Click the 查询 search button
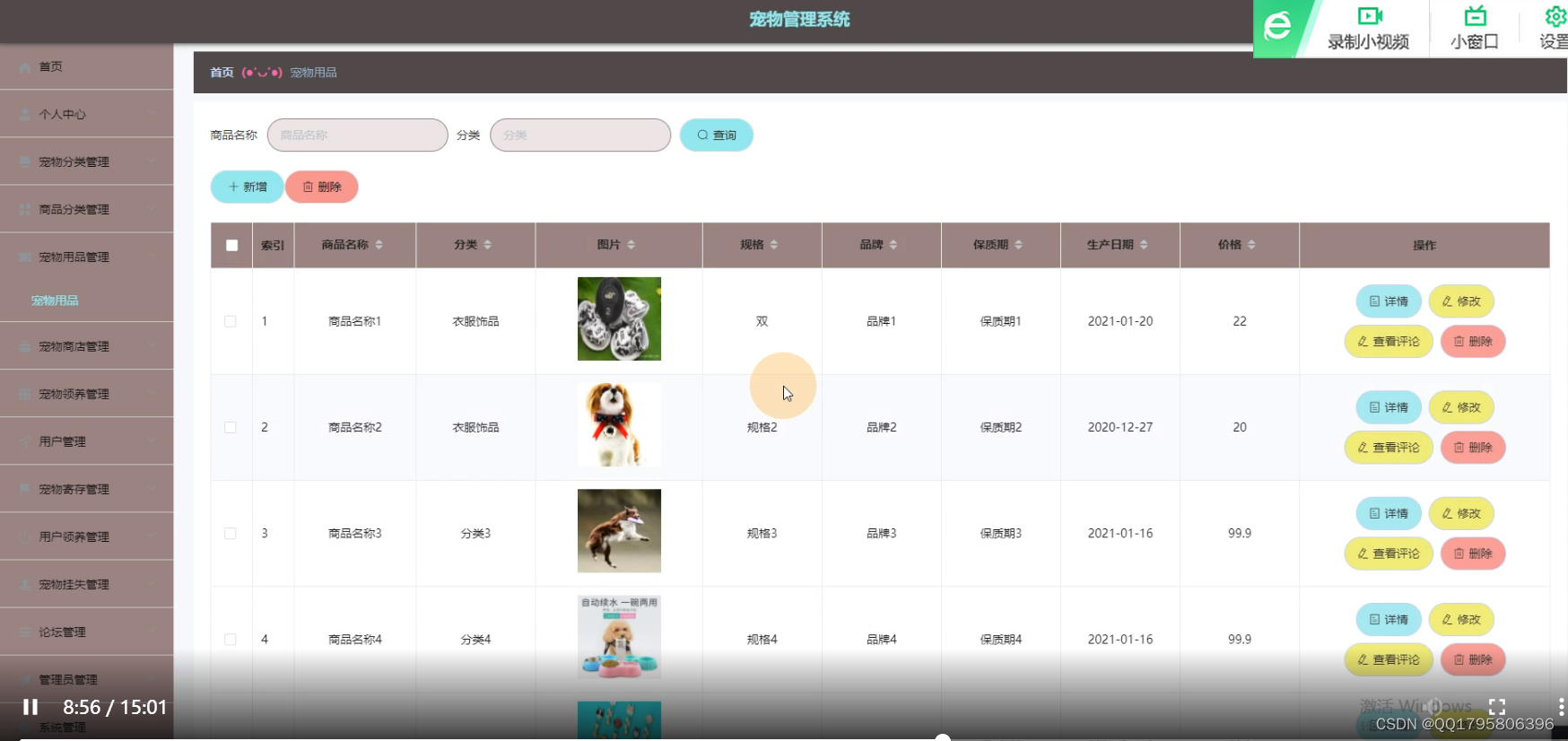 717,135
